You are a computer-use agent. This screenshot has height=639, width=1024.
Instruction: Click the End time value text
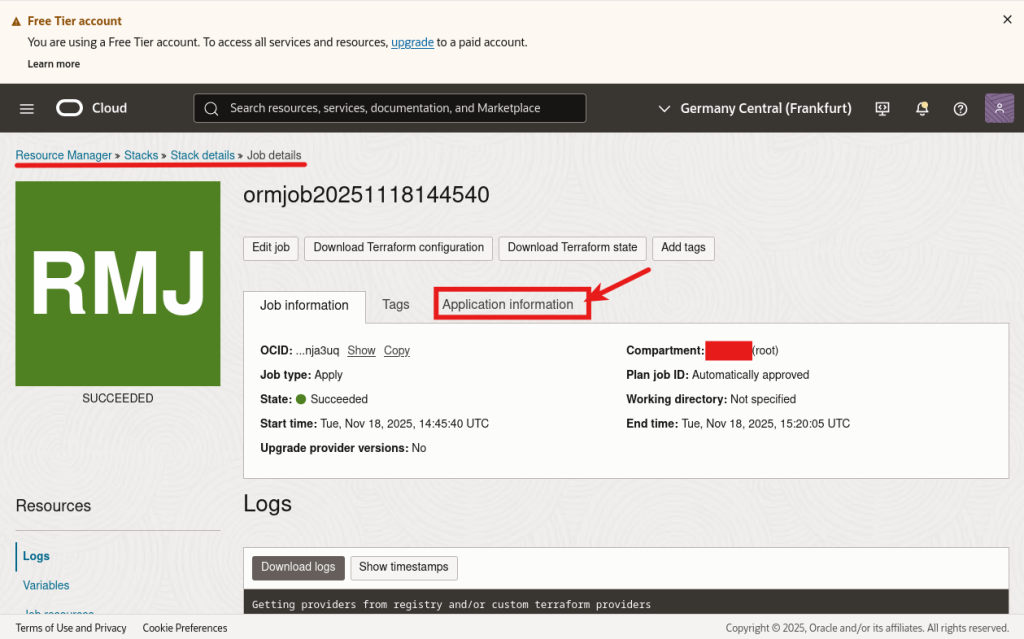(x=765, y=423)
